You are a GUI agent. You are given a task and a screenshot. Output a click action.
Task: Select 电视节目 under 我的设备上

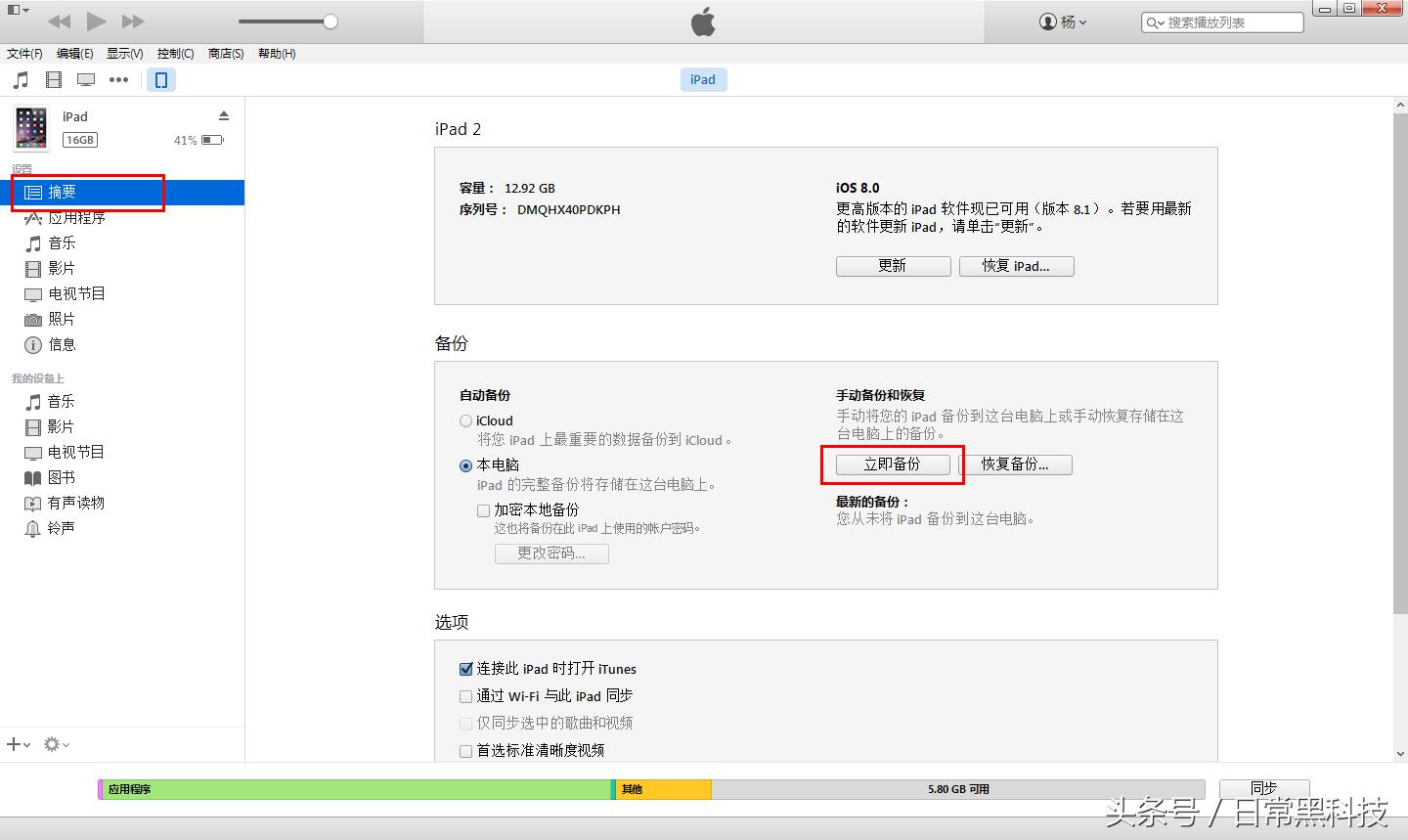[x=122, y=452]
